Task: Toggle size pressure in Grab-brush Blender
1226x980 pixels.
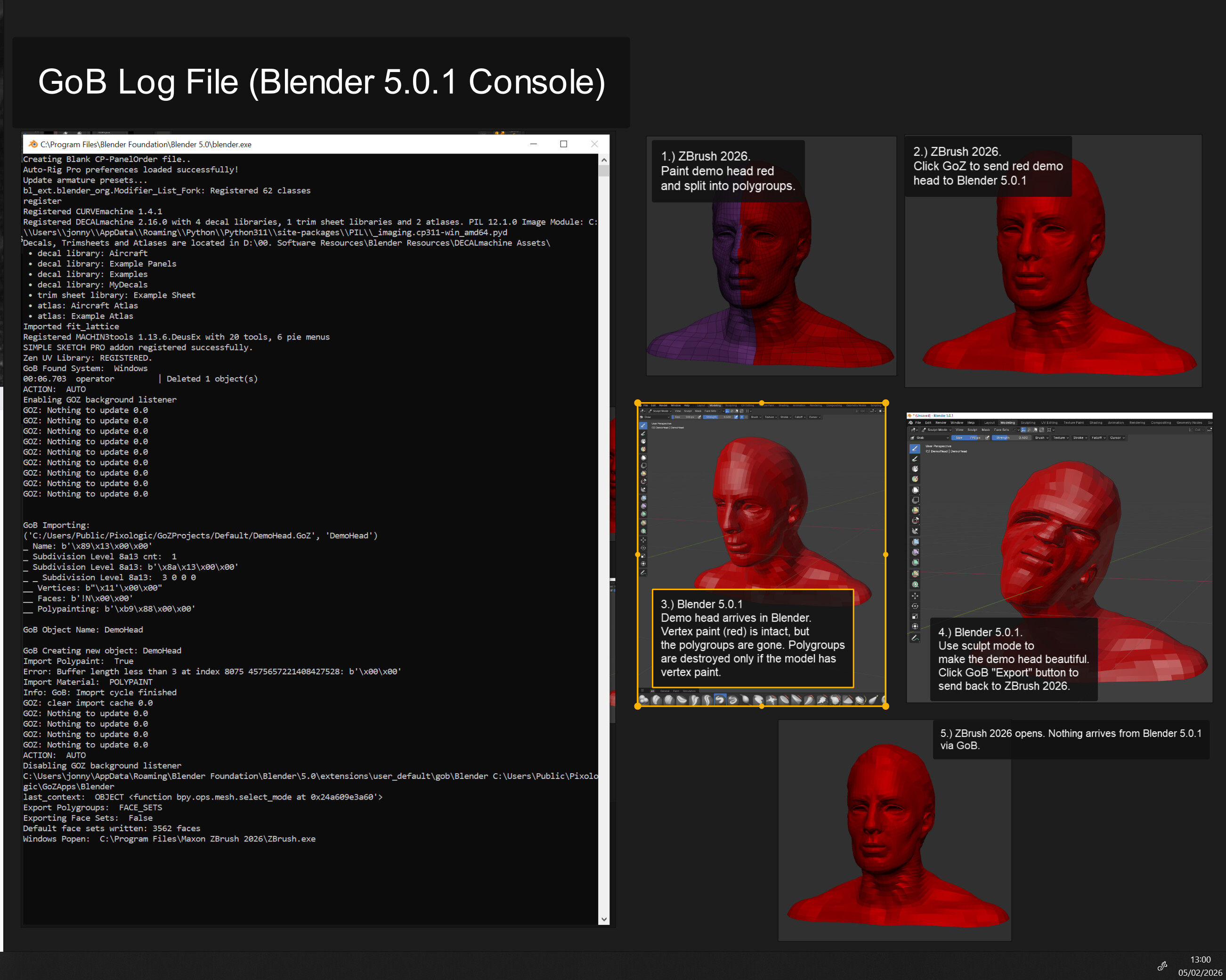Action: (988, 437)
